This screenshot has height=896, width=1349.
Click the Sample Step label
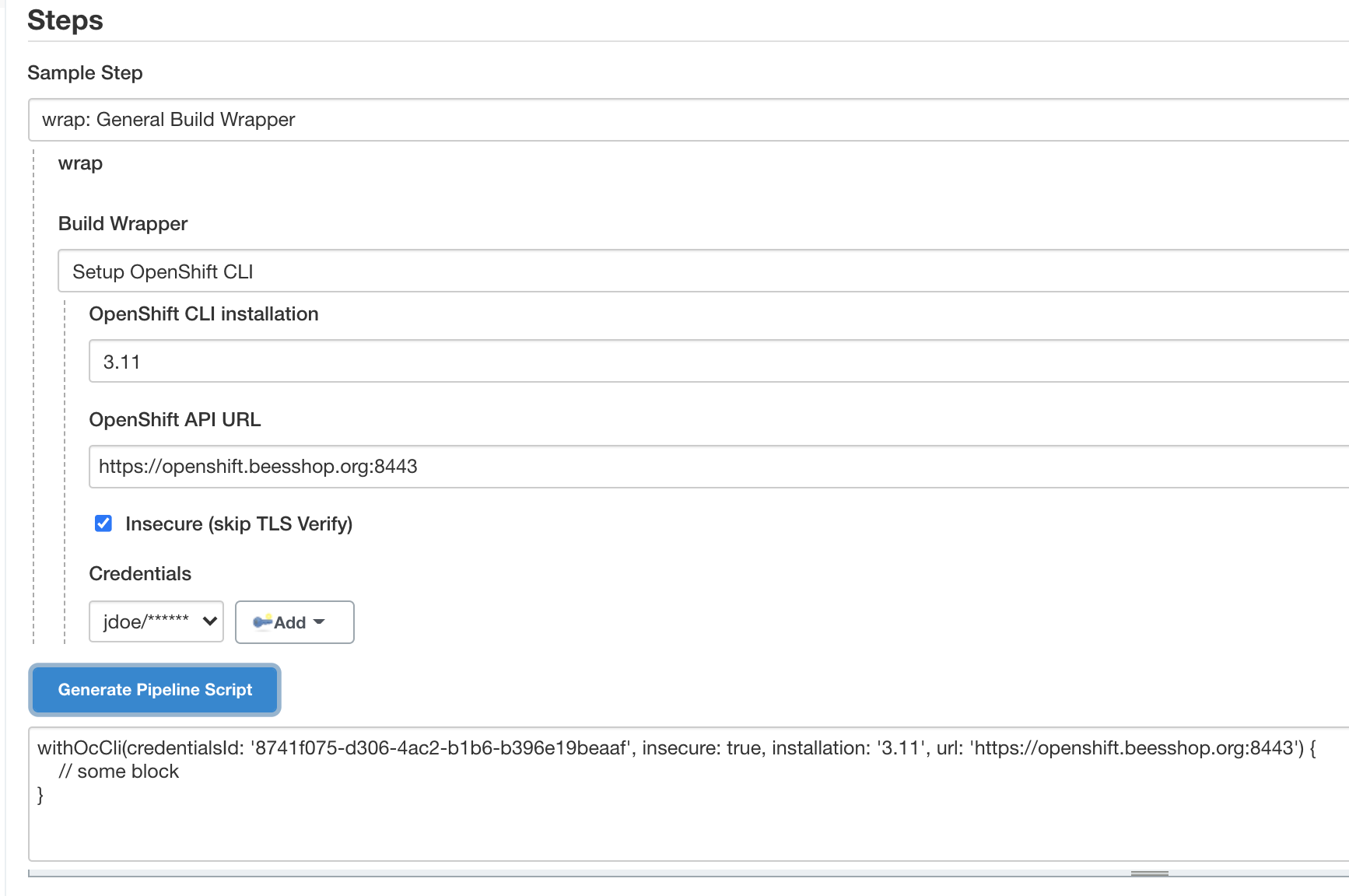[x=86, y=73]
